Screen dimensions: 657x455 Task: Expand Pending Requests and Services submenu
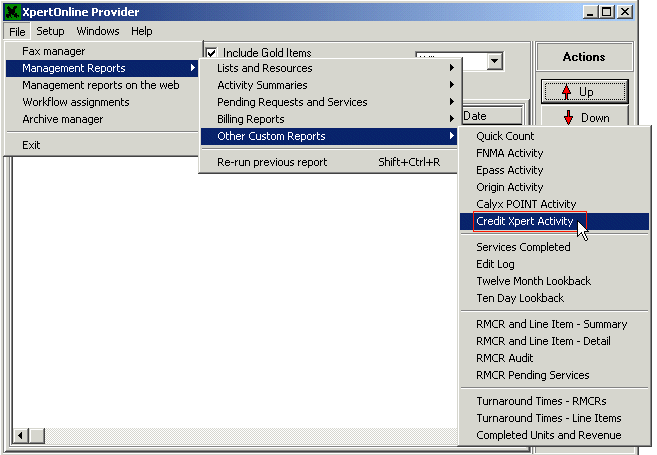coord(329,102)
